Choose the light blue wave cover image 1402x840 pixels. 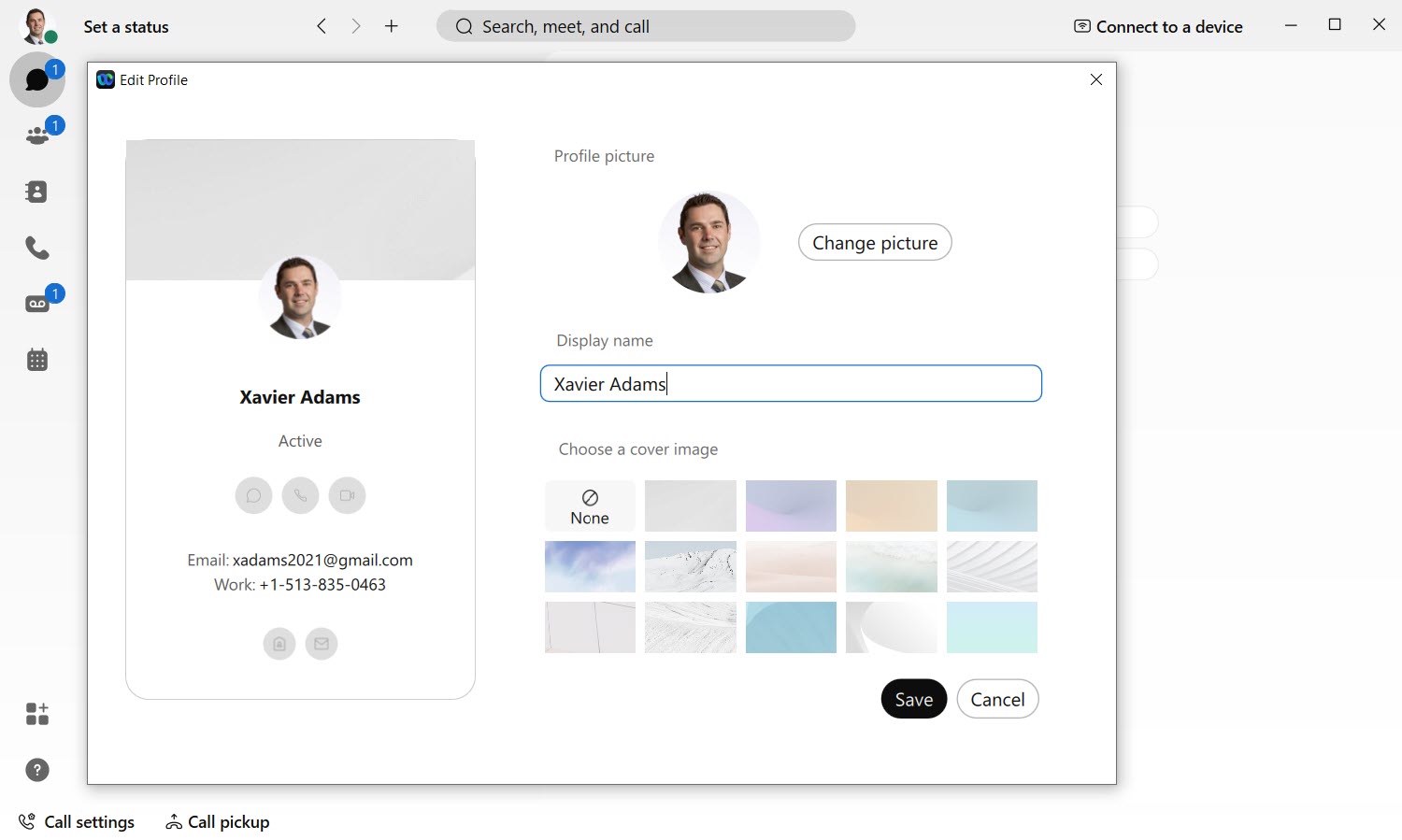pos(992,506)
